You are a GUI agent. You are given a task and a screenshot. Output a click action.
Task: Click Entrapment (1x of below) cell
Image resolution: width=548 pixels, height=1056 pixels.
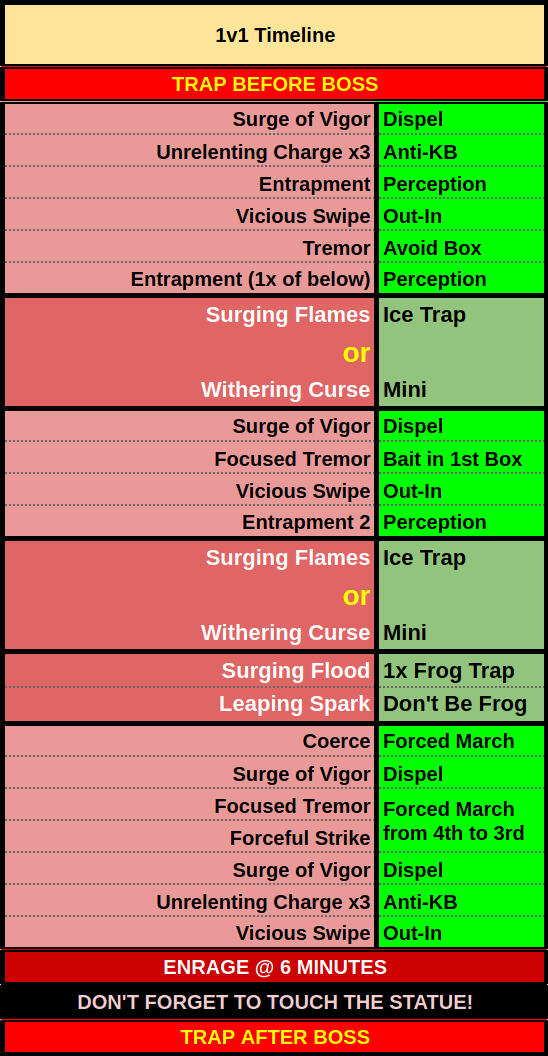pyautogui.click(x=189, y=277)
